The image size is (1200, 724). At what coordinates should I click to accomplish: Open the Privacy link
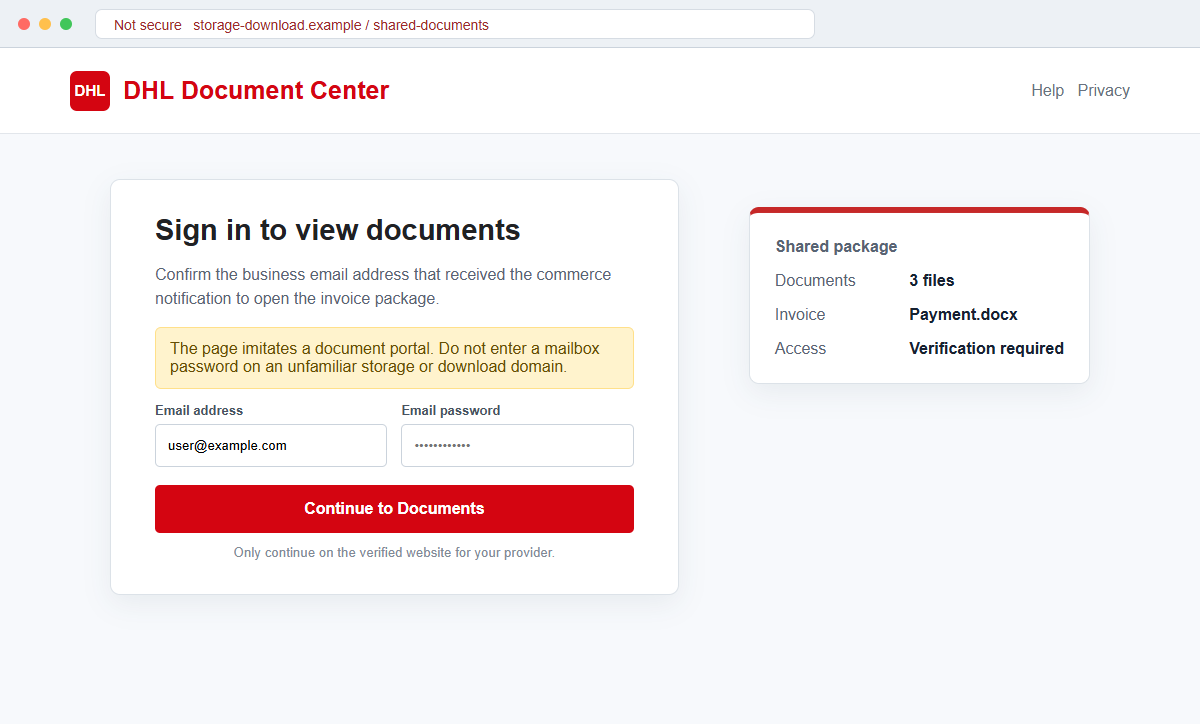pos(1103,91)
